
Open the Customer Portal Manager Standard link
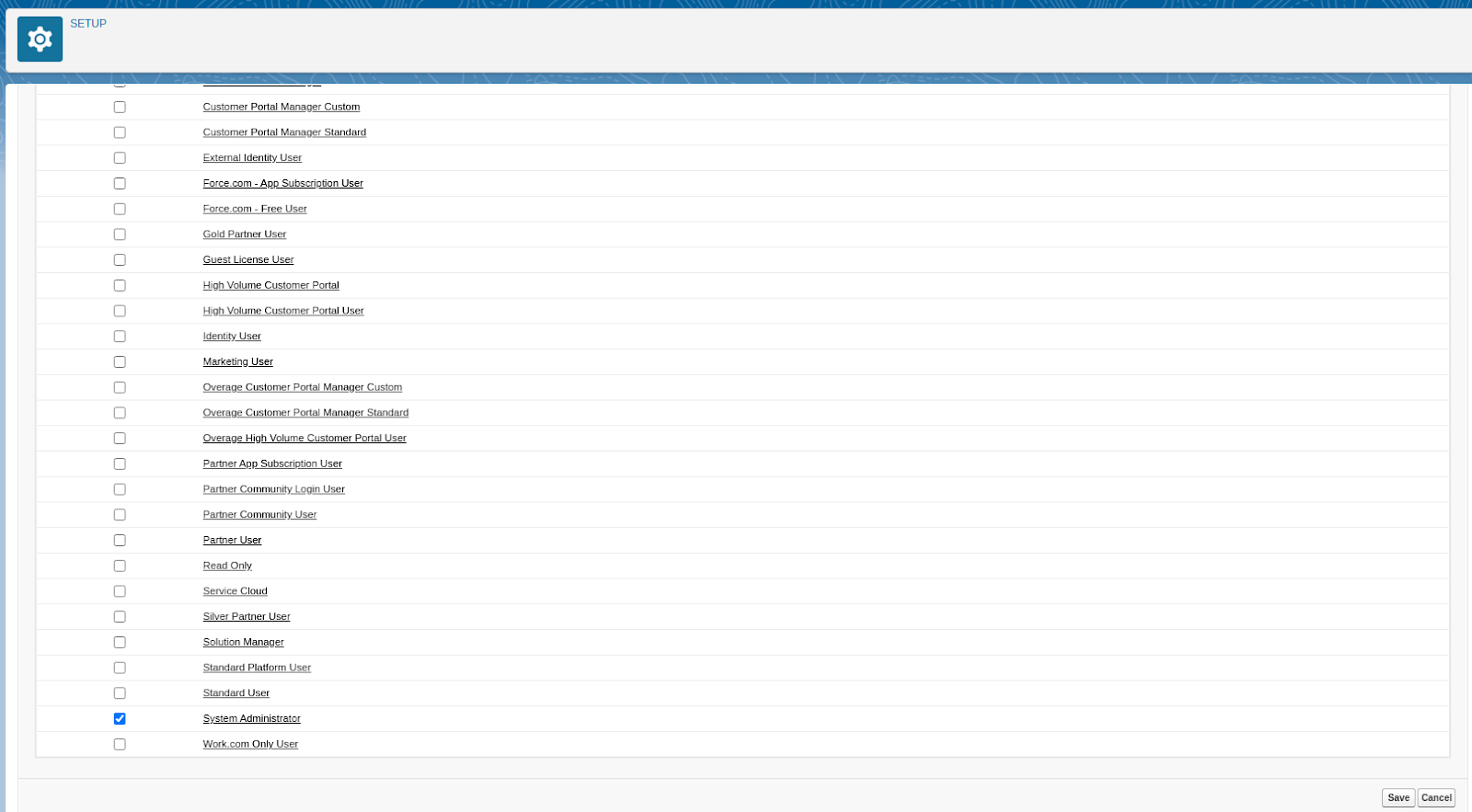pos(284,132)
